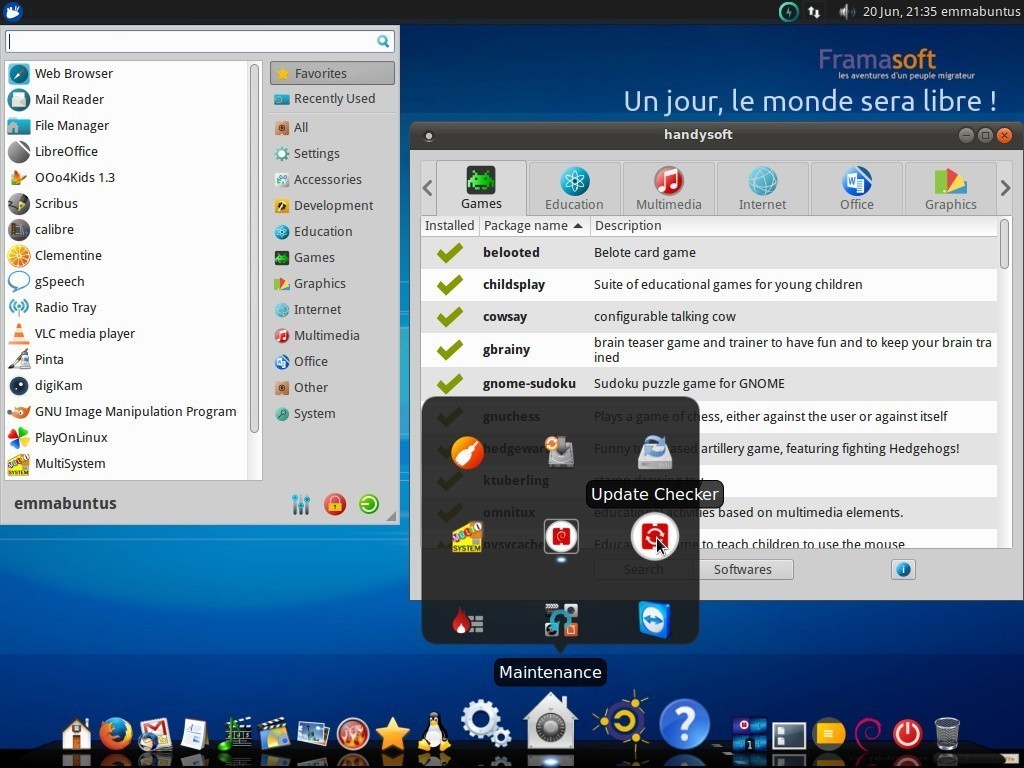
Task: Toggle the installed checkmark for childsplay
Action: [450, 285]
